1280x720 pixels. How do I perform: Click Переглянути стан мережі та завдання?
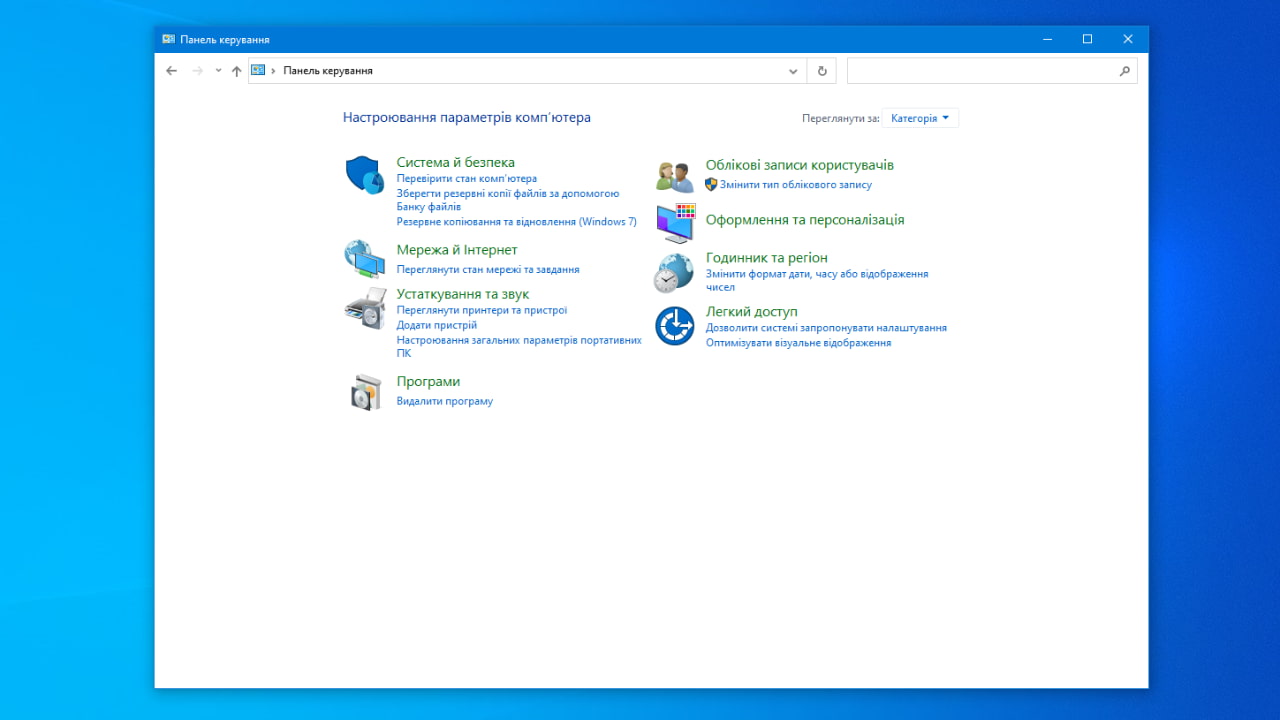tap(488, 270)
